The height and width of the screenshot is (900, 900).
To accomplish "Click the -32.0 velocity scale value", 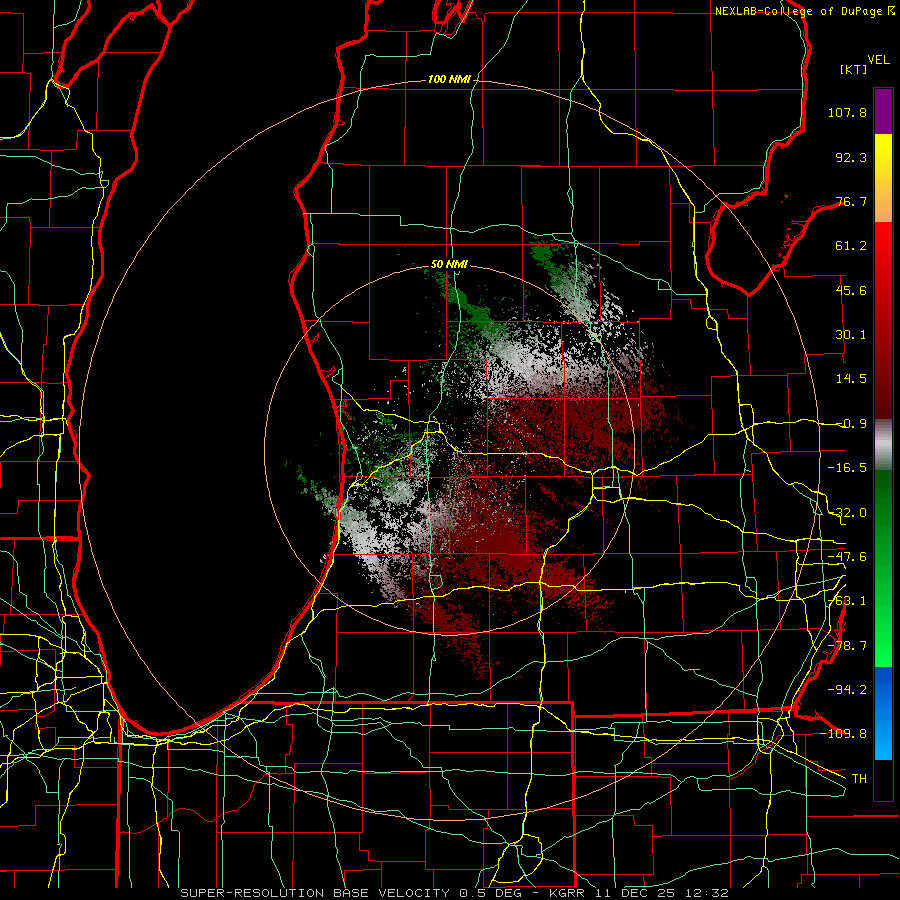I will click(847, 513).
